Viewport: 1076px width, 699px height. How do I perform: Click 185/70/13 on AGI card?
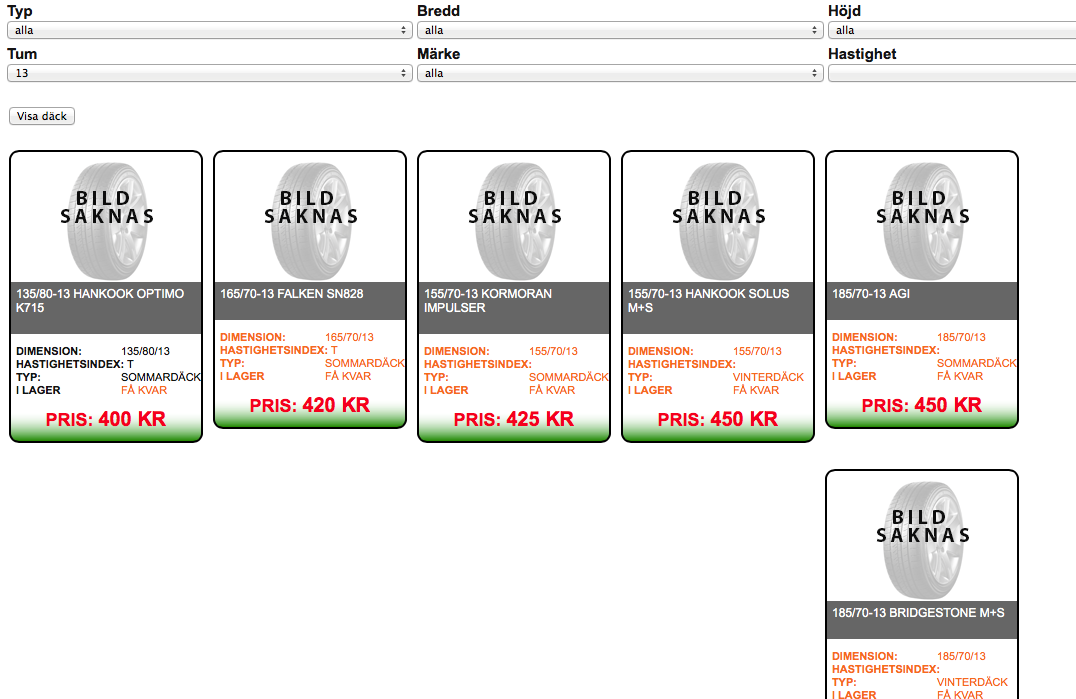pos(961,337)
